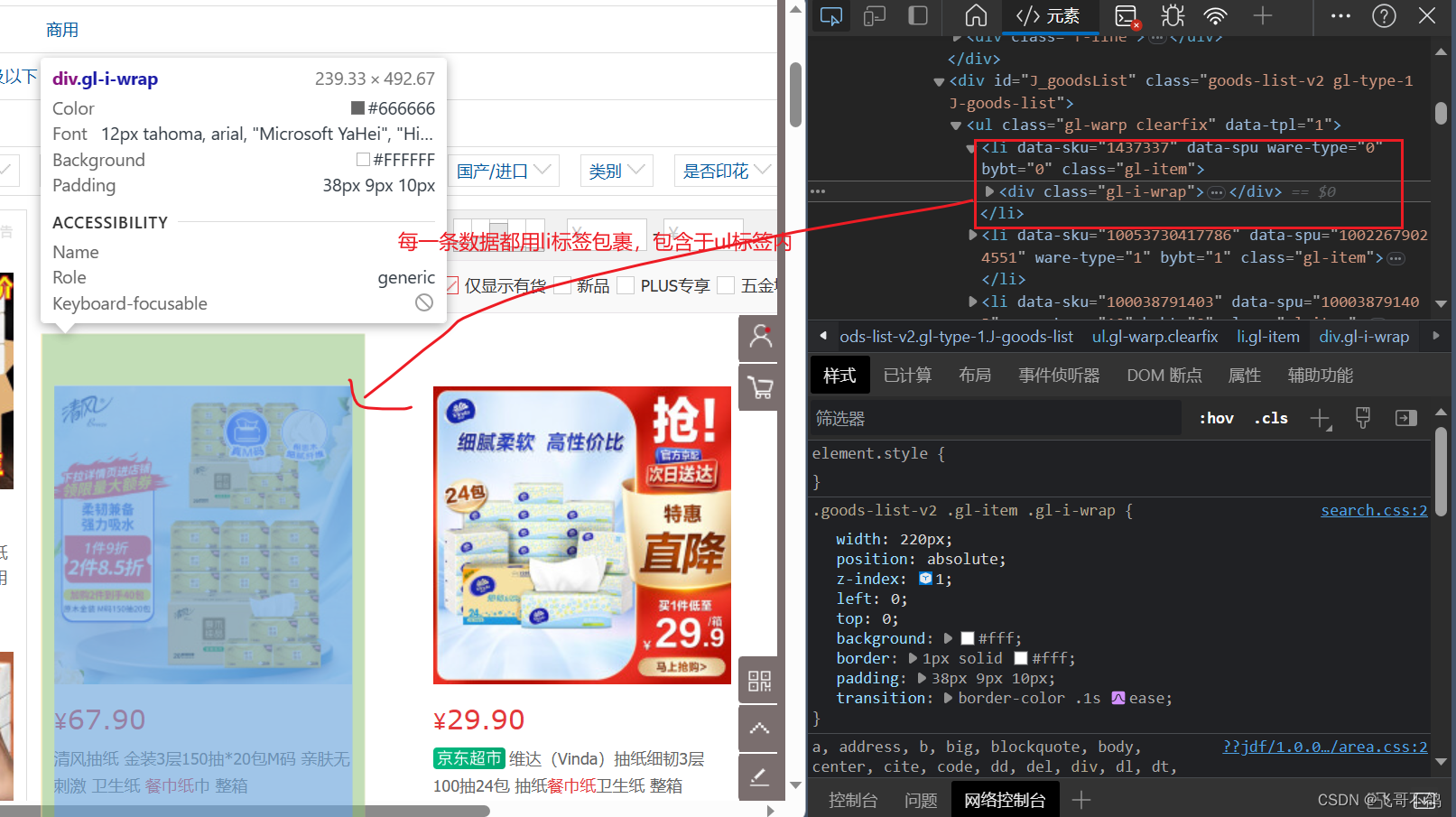Open the 是否印花 filter dropdown
The width and height of the screenshot is (1456, 817).
[726, 171]
